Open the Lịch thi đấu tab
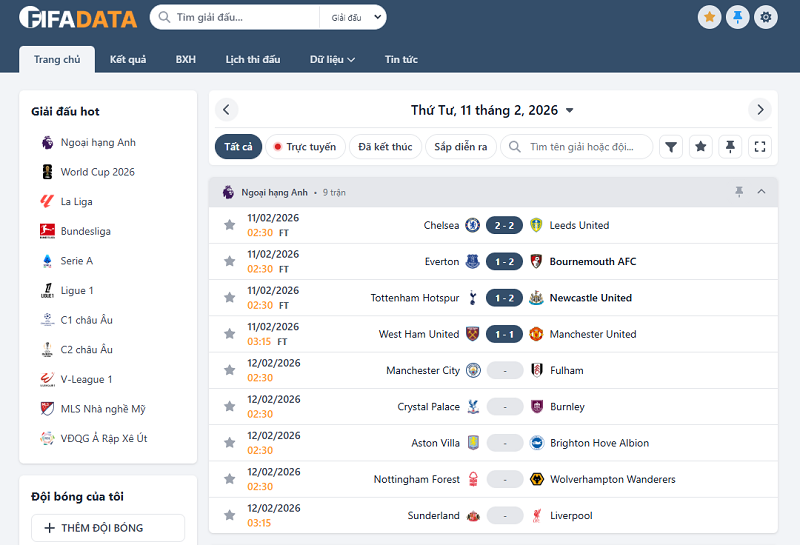This screenshot has height=545, width=800. [x=253, y=60]
